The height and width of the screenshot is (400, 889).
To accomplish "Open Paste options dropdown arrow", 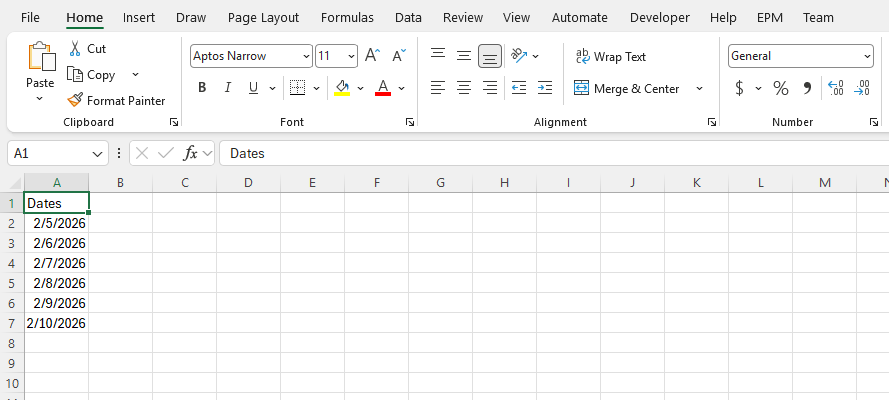I will pos(40,99).
